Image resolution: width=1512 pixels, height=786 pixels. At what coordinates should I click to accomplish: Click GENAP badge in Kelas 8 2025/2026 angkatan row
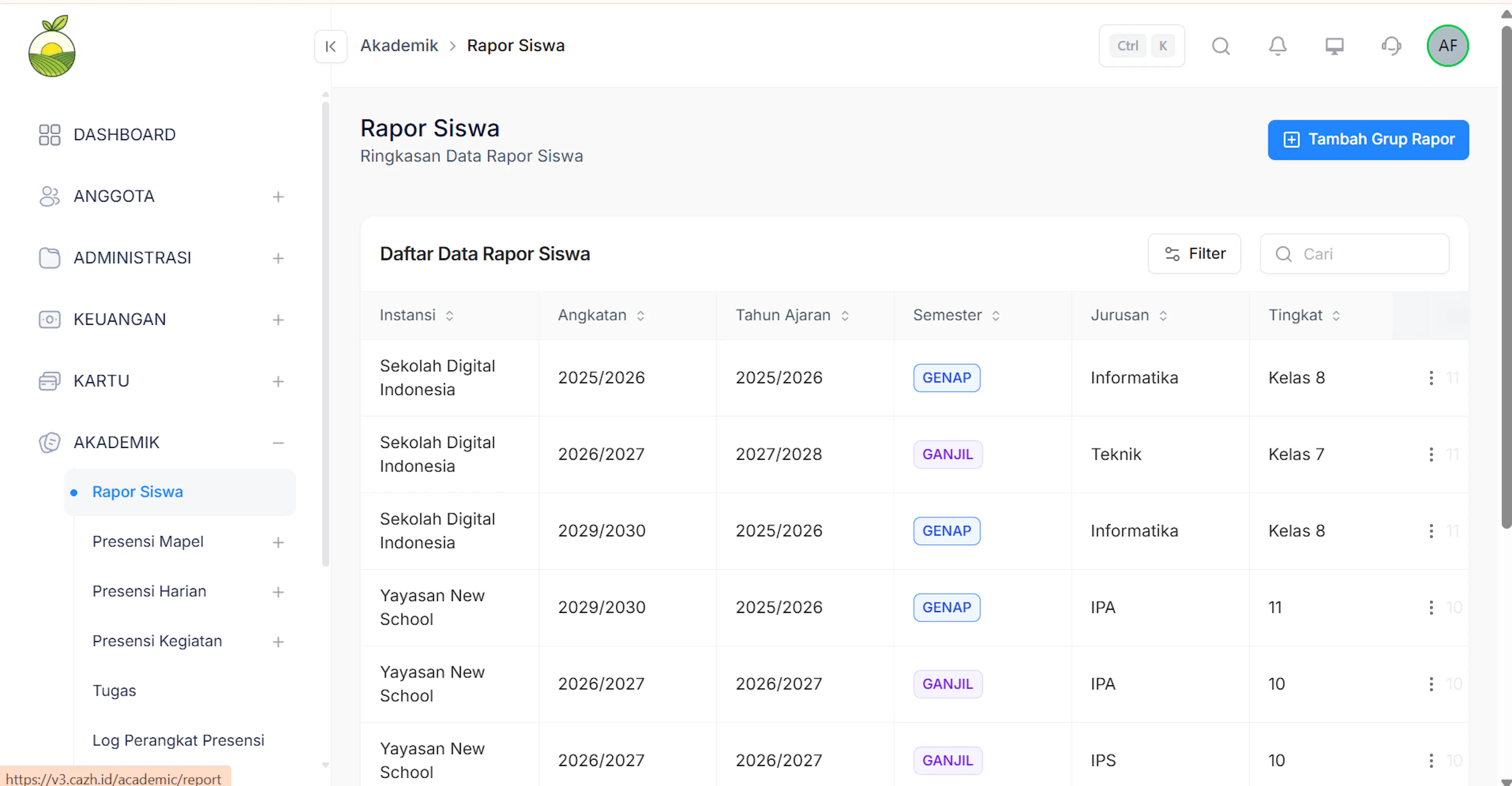tap(947, 378)
